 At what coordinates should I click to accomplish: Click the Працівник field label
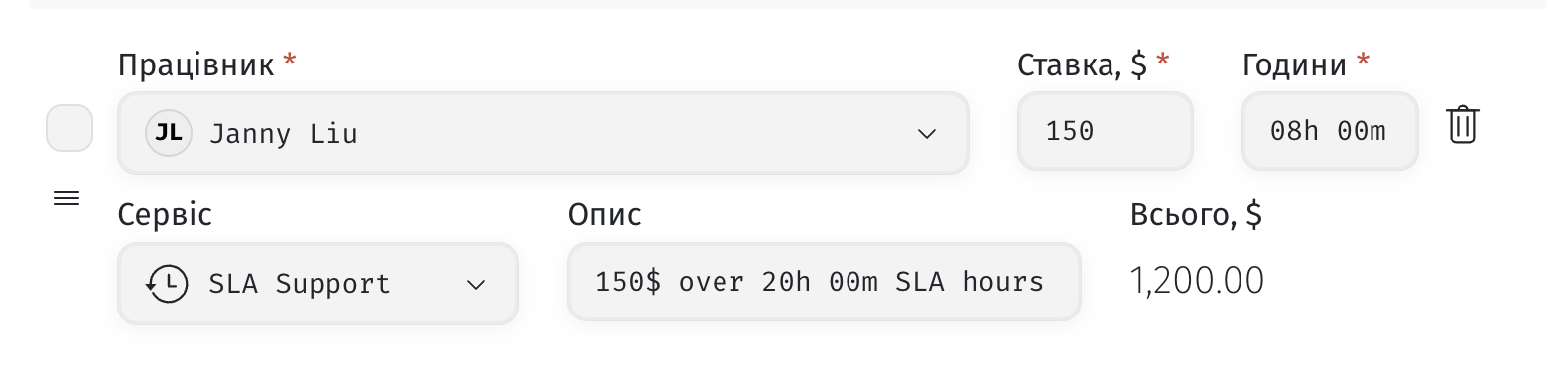pos(196,64)
